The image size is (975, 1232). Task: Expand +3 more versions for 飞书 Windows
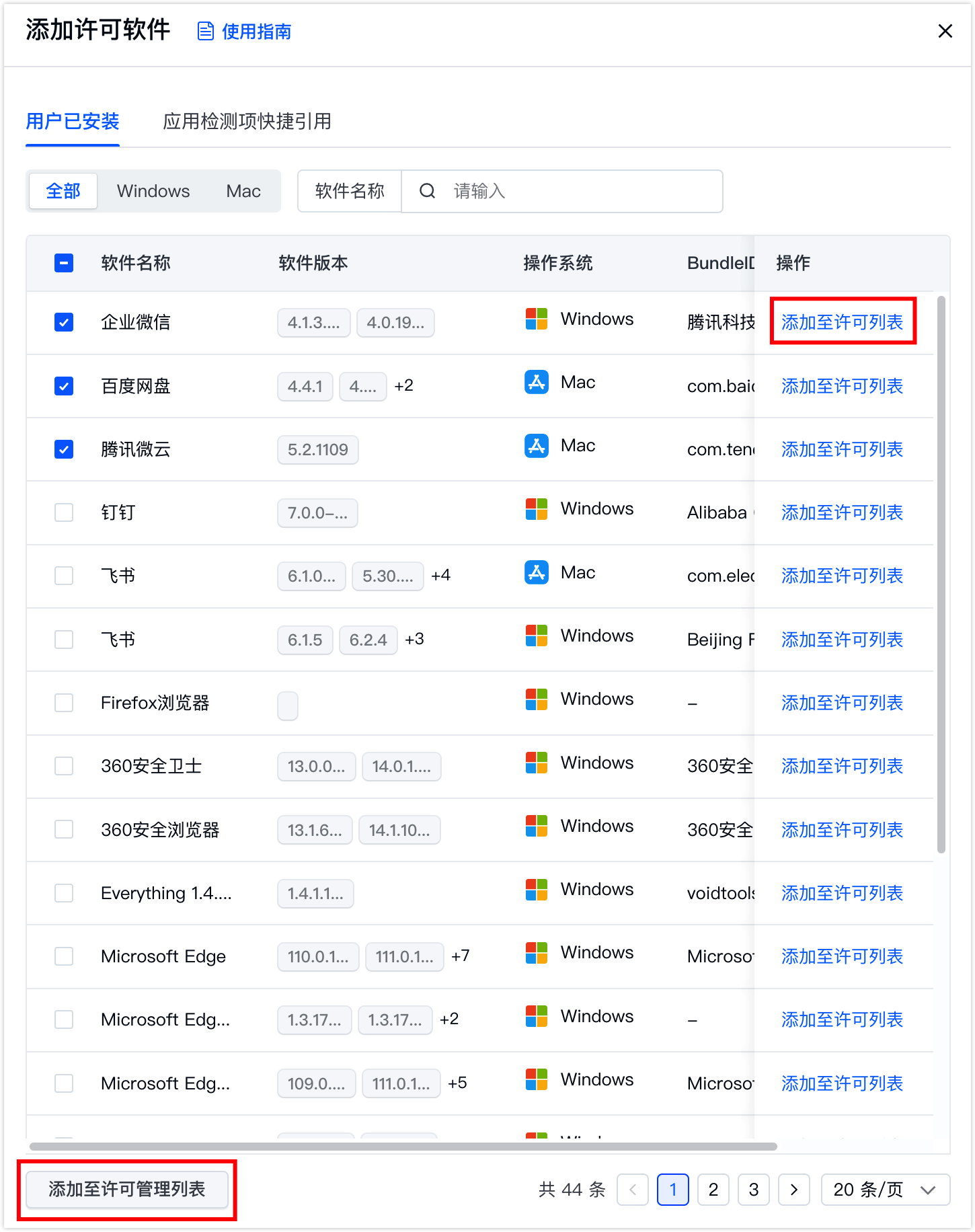(x=415, y=640)
